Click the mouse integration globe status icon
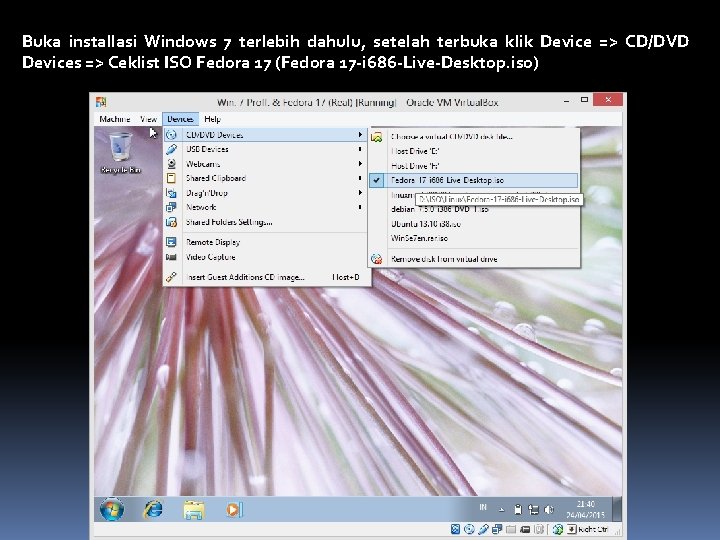 coord(558,529)
